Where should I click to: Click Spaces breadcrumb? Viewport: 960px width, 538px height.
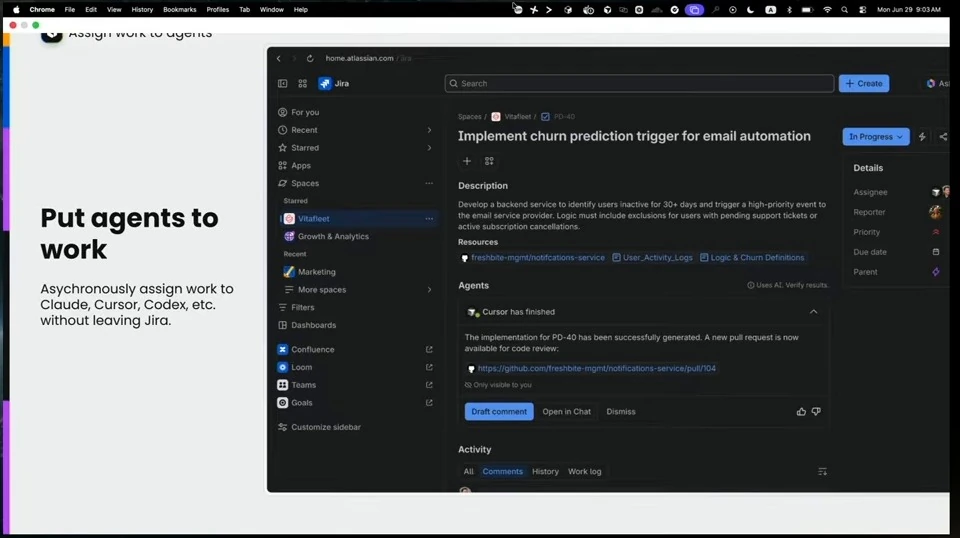tap(470, 116)
